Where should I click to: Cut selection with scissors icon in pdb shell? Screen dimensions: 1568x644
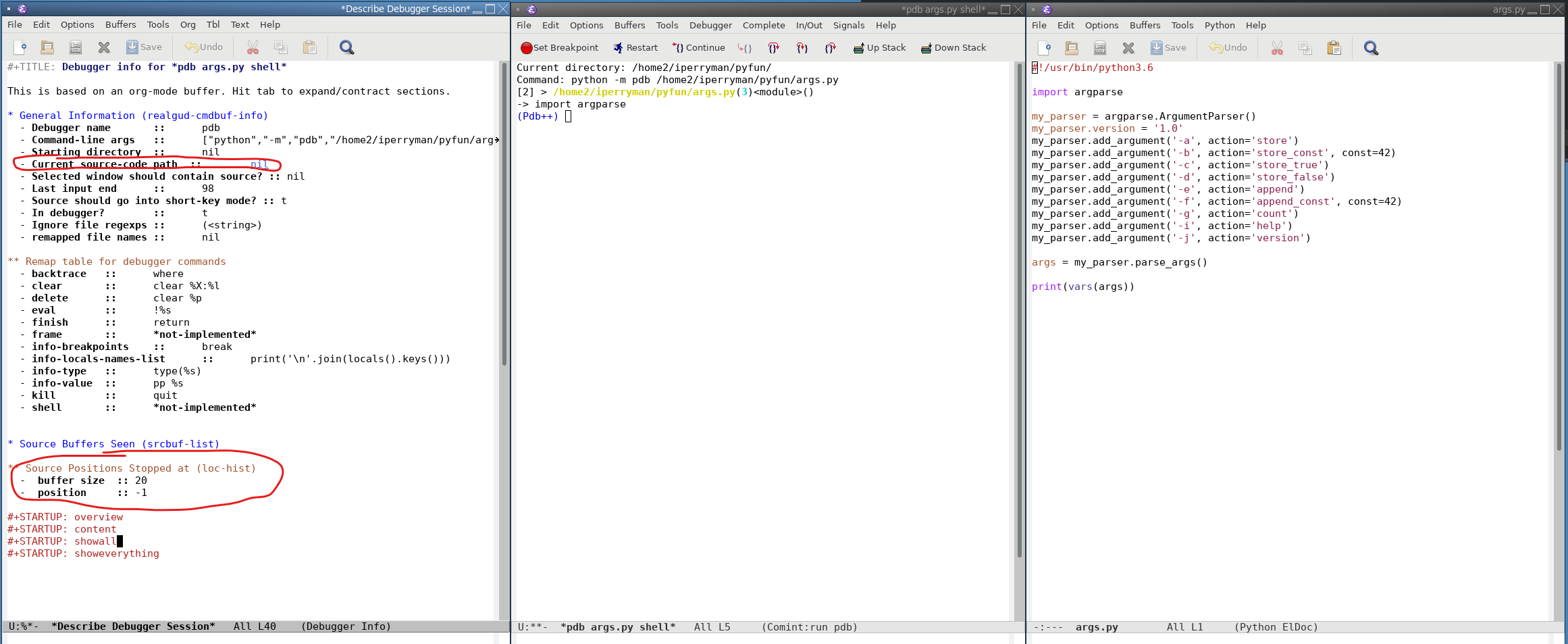(1276, 47)
